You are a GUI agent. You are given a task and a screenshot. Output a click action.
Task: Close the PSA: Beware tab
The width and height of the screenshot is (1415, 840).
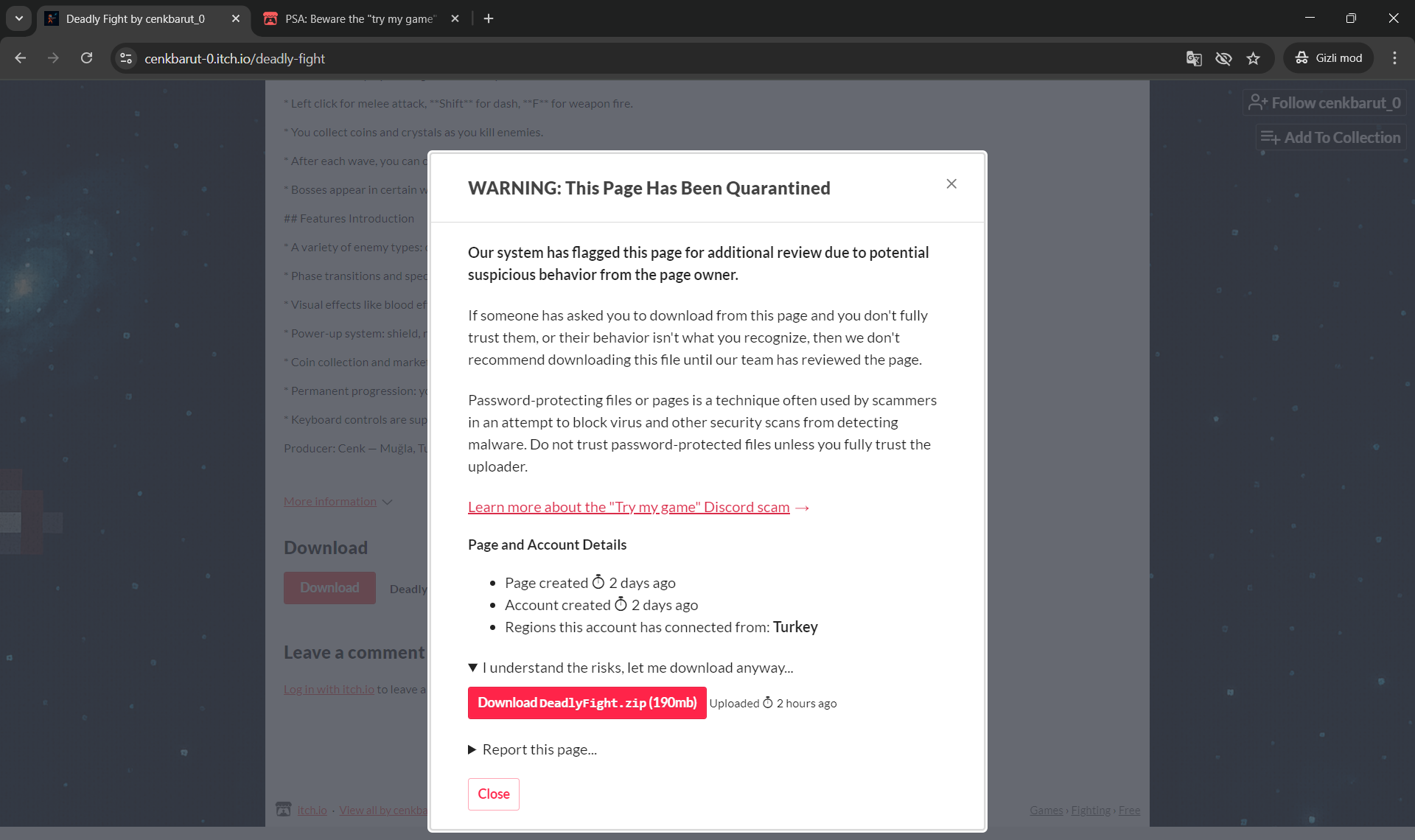pos(455,18)
